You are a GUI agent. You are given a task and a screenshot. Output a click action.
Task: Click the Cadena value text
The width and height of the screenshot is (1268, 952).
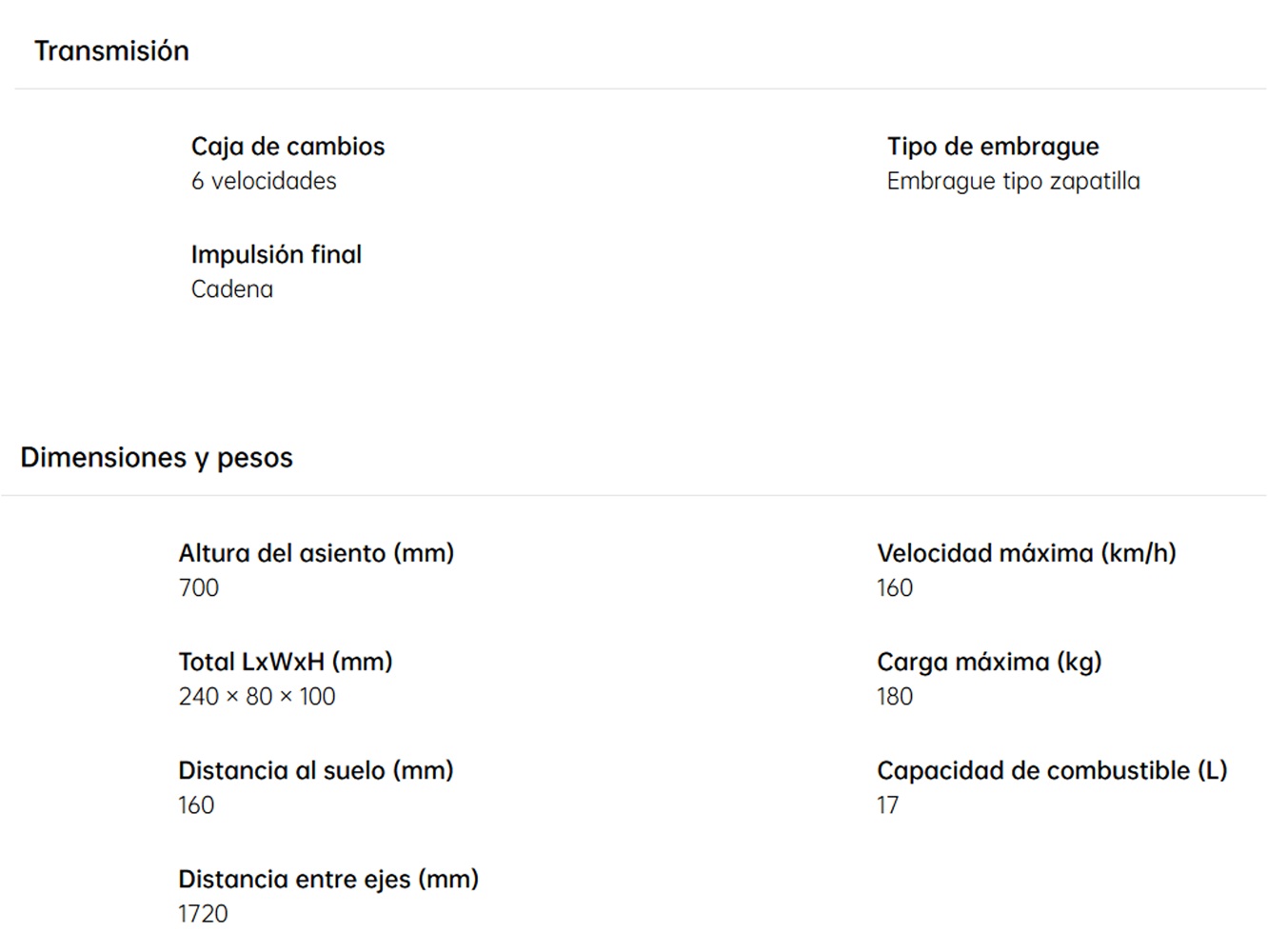[x=231, y=289]
